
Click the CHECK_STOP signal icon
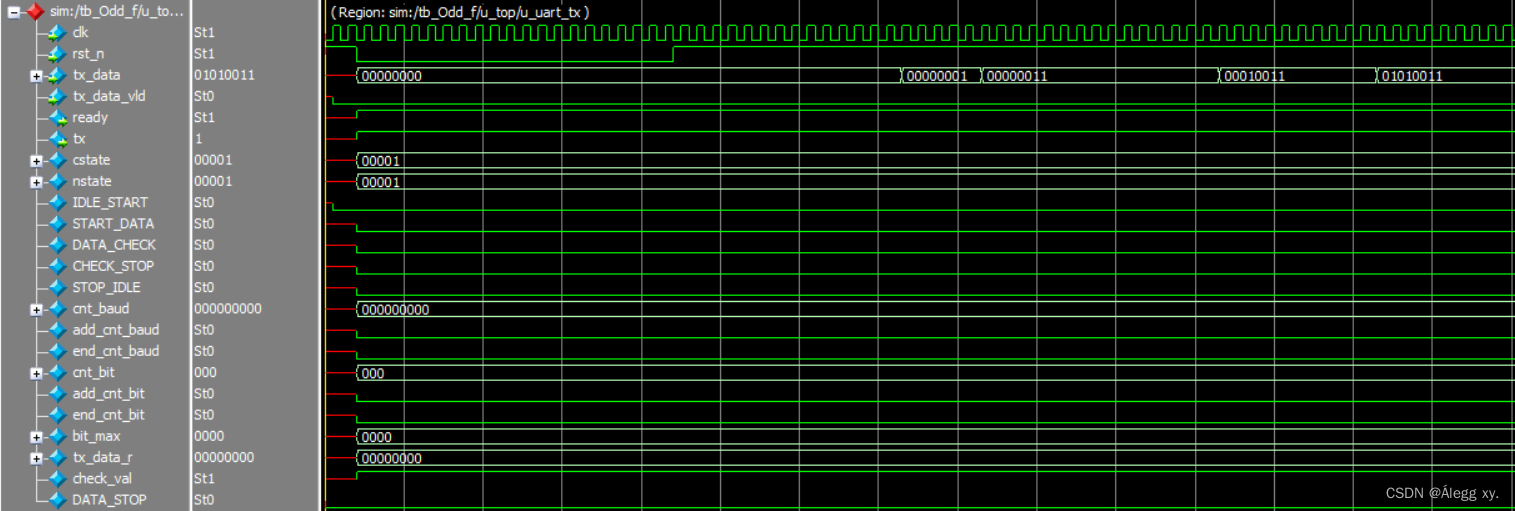click(57, 266)
